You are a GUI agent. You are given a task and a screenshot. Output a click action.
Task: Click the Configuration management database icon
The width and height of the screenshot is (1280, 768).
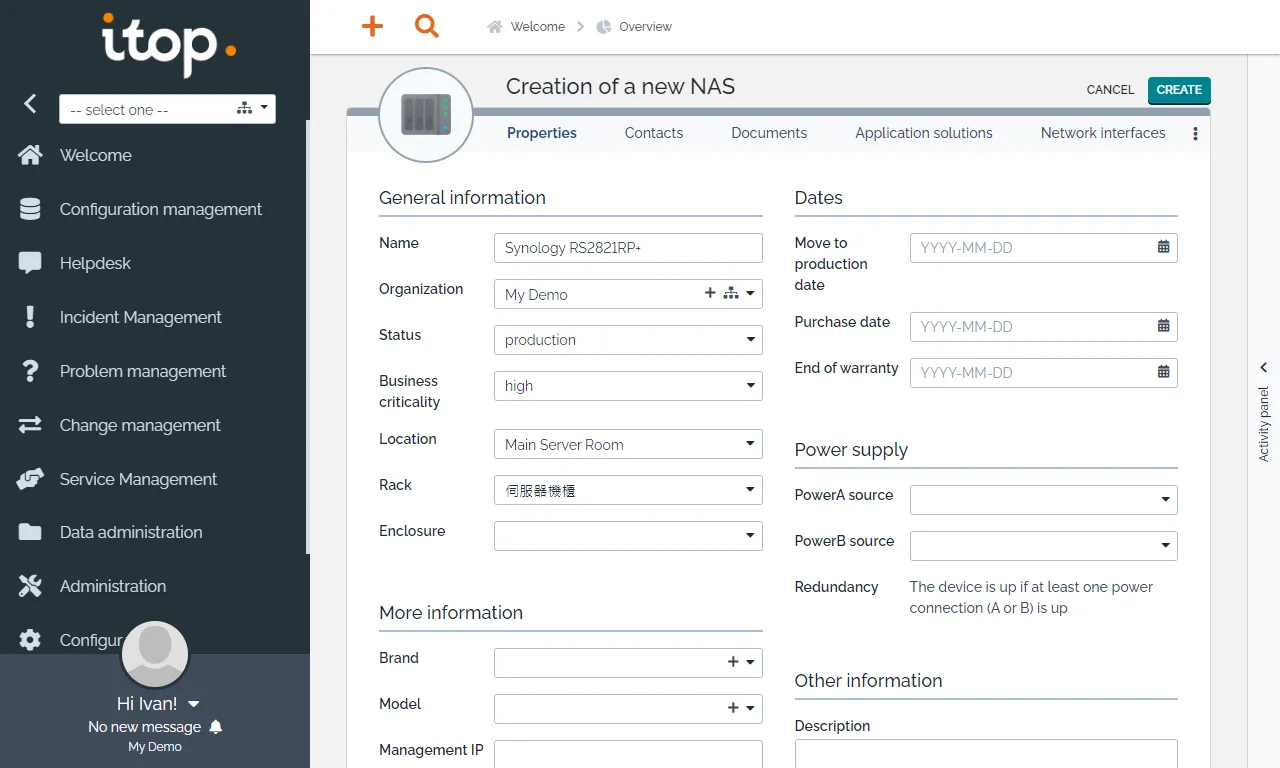pyautogui.click(x=30, y=209)
